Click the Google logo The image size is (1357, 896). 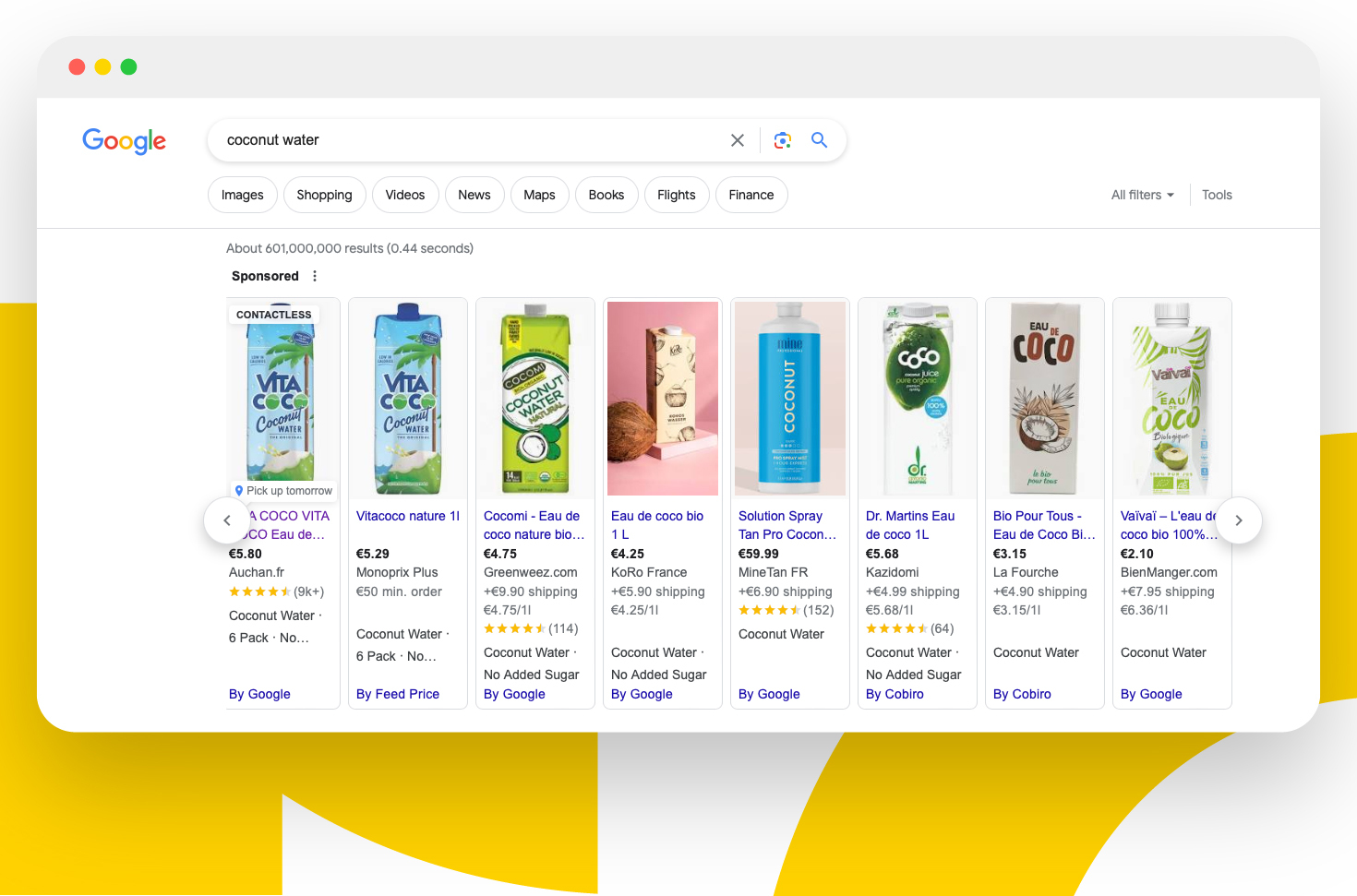pyautogui.click(x=124, y=140)
